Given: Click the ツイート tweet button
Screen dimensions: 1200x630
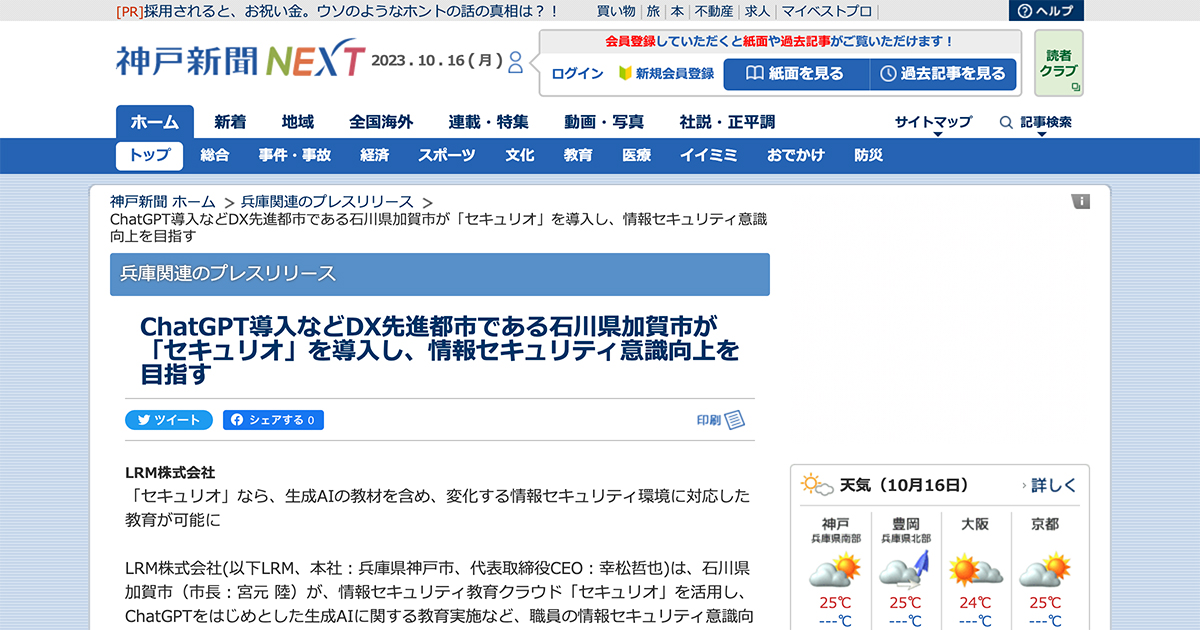Looking at the screenshot, I should coord(169,420).
